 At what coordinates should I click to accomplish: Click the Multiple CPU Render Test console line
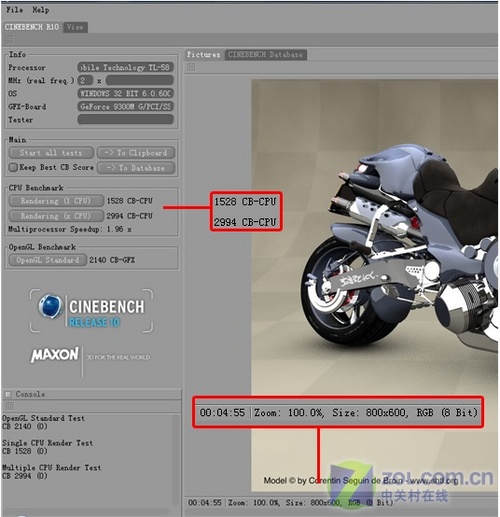(x=52, y=468)
